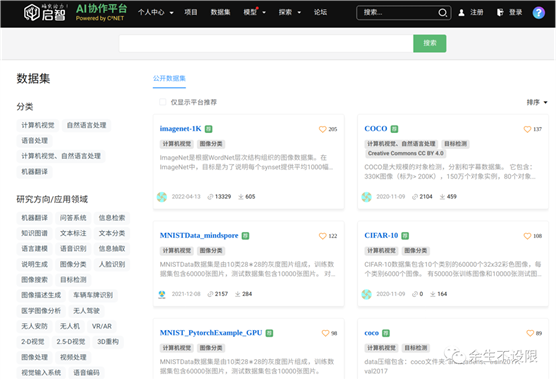Click the large dataset search input field
The width and height of the screenshot is (556, 380).
pos(266,43)
